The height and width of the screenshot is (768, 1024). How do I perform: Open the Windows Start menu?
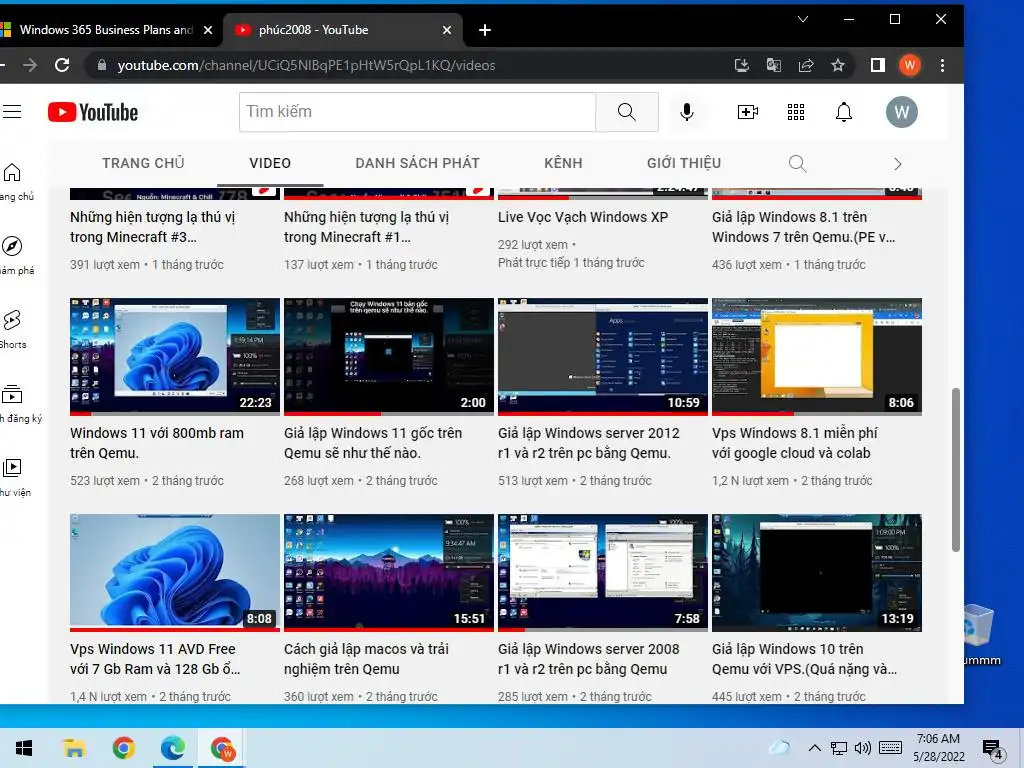tap(24, 748)
